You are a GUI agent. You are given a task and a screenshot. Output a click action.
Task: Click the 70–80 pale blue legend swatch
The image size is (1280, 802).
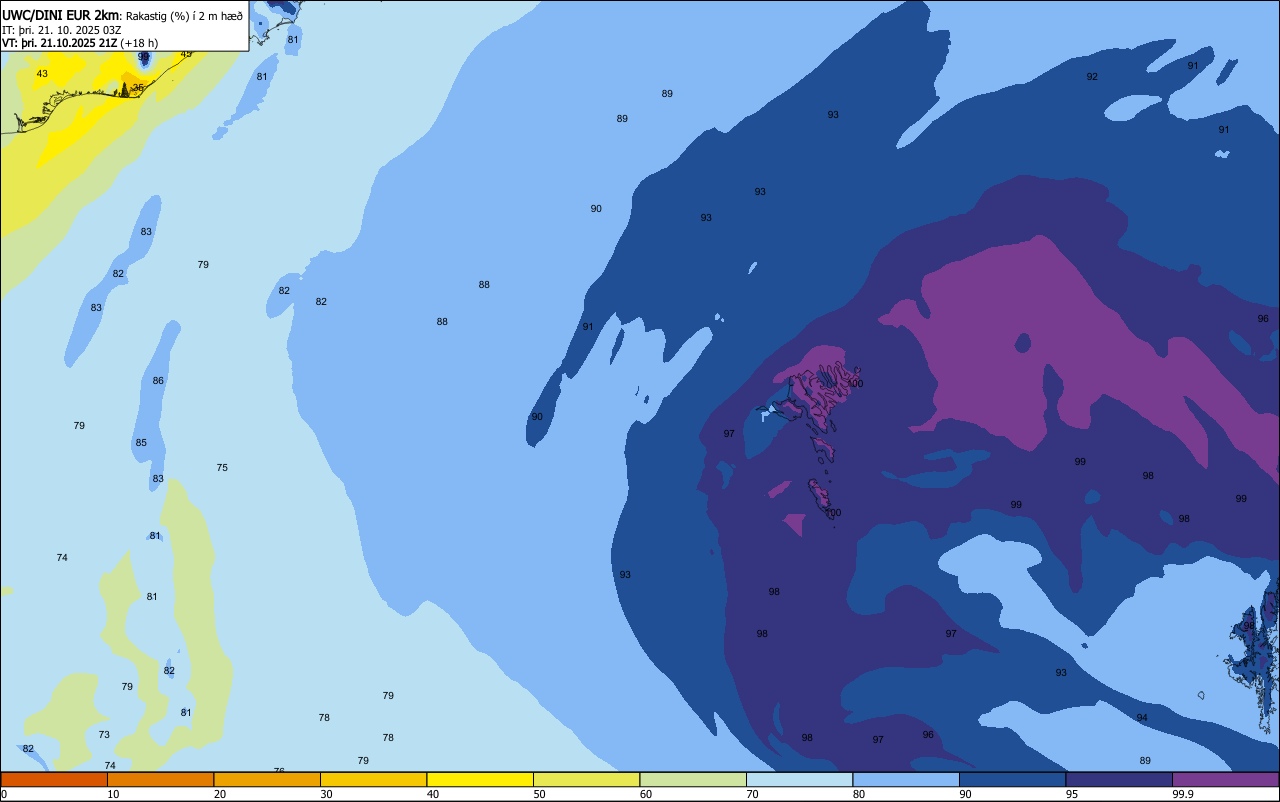799,779
